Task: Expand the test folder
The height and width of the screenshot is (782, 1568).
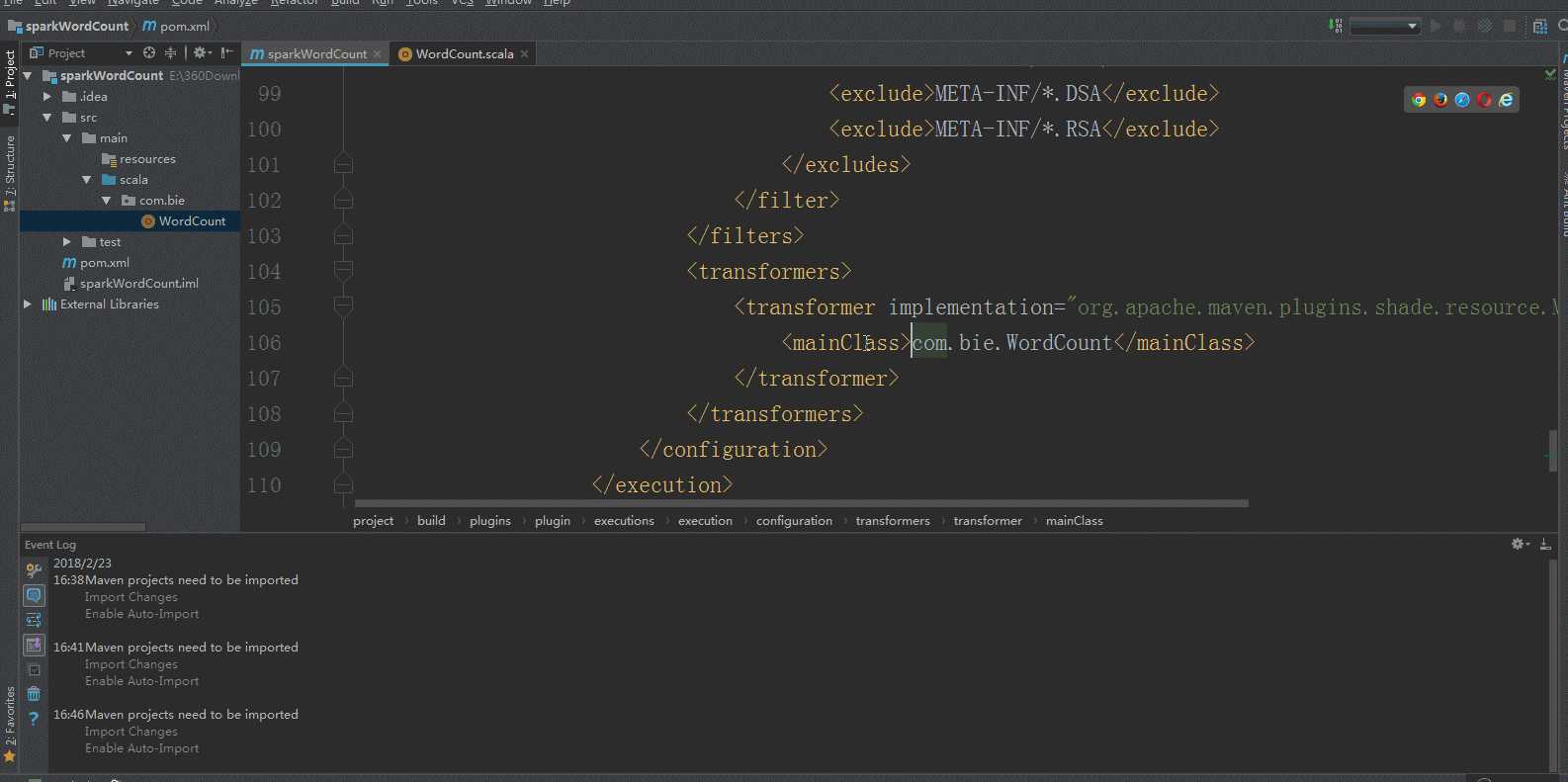Action: (x=66, y=242)
